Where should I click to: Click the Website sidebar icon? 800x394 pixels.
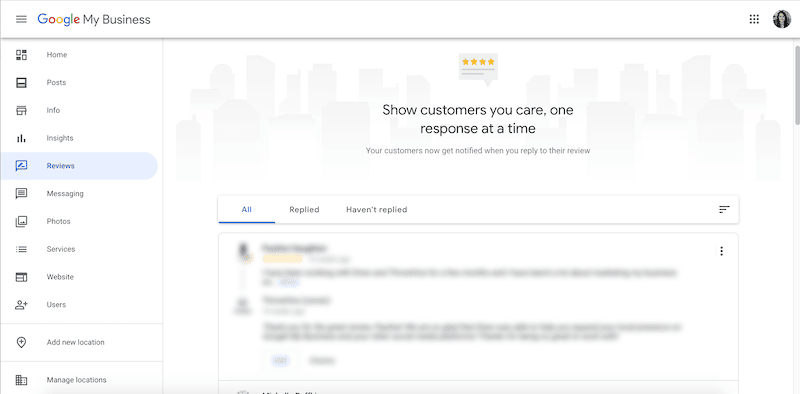21,277
